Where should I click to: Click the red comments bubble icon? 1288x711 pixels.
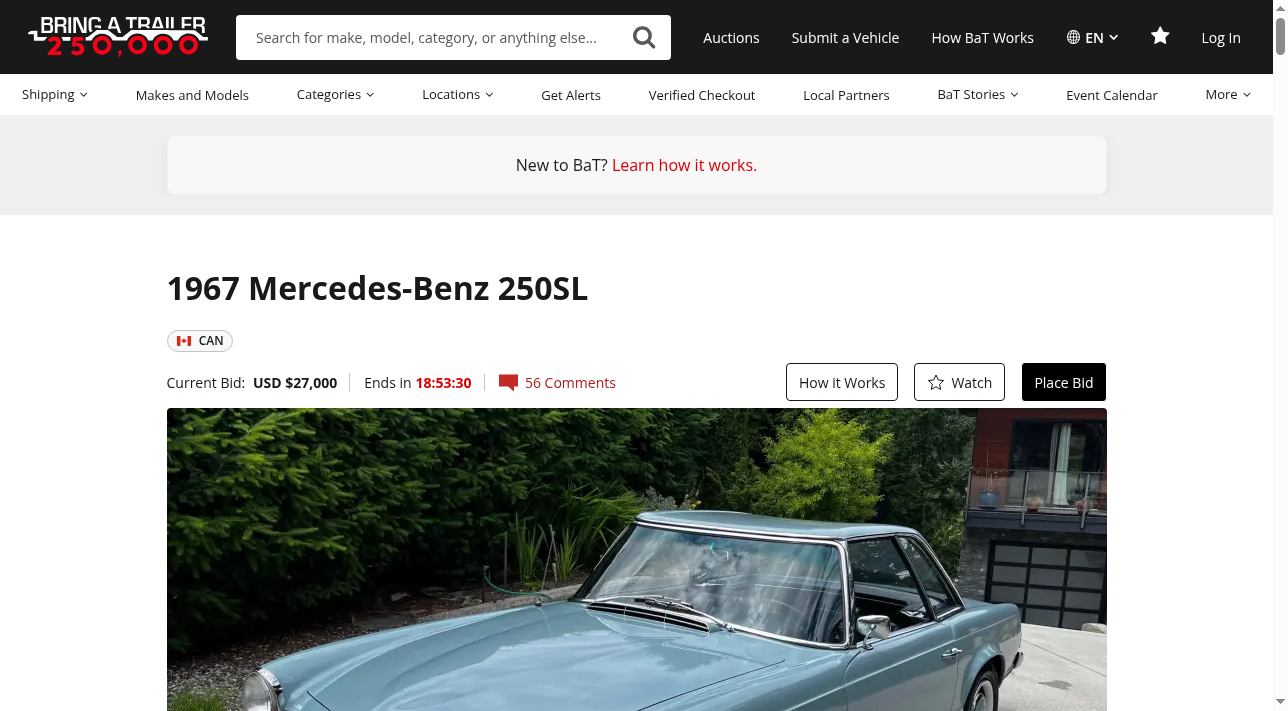(508, 383)
